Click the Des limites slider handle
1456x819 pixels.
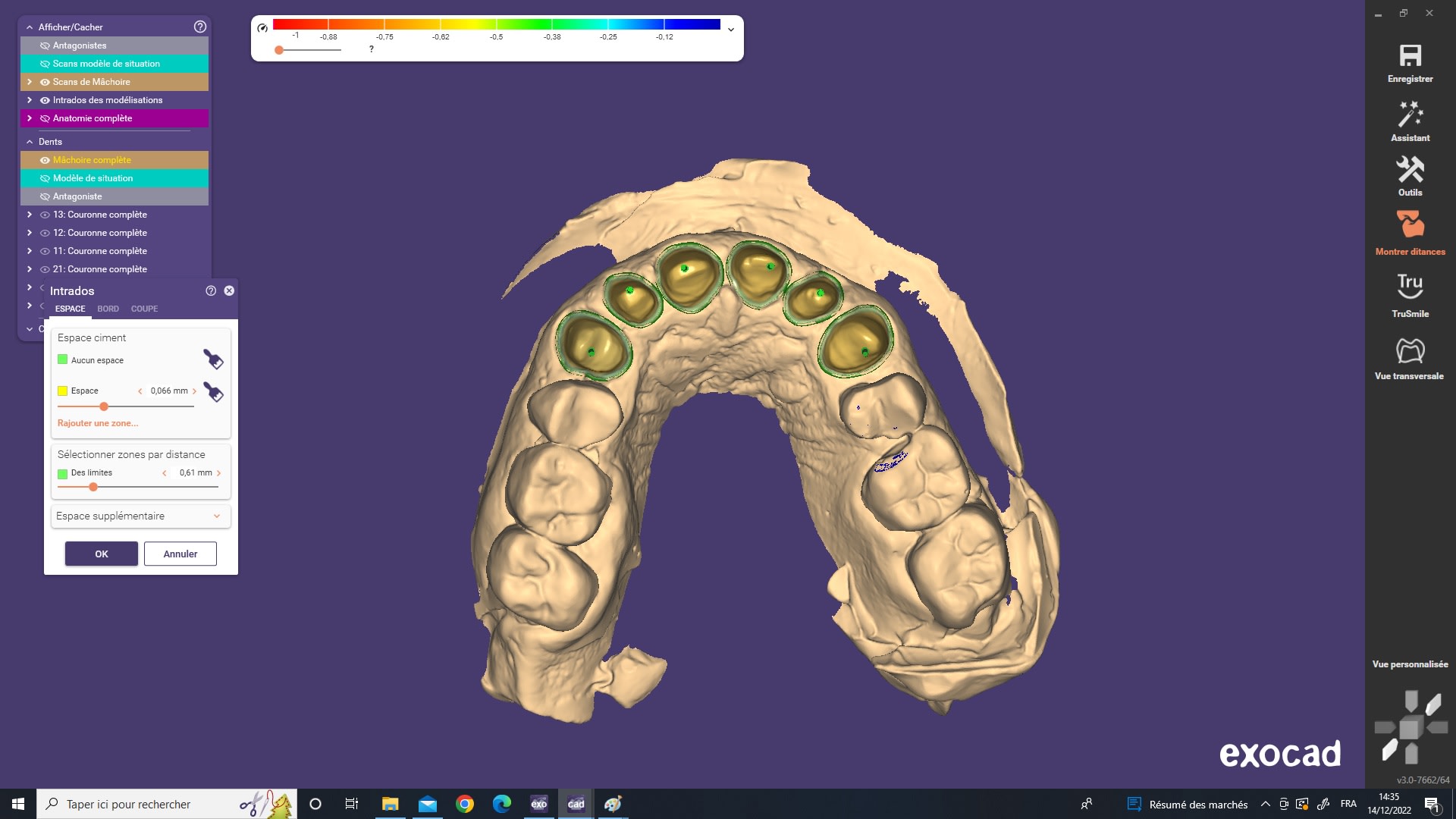93,487
